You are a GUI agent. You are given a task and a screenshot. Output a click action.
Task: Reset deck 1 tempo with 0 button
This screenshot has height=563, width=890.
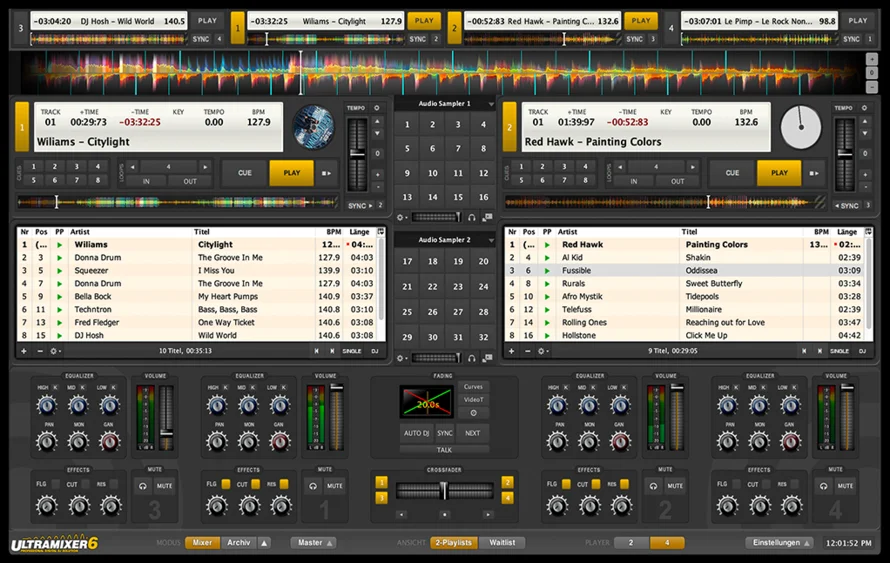377,153
